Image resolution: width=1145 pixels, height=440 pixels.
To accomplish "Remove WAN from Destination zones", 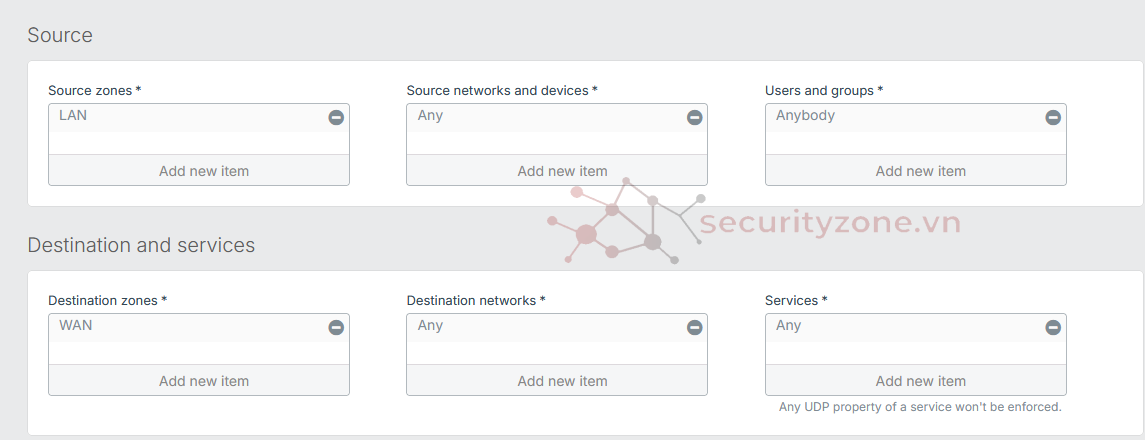I will pyautogui.click(x=336, y=328).
